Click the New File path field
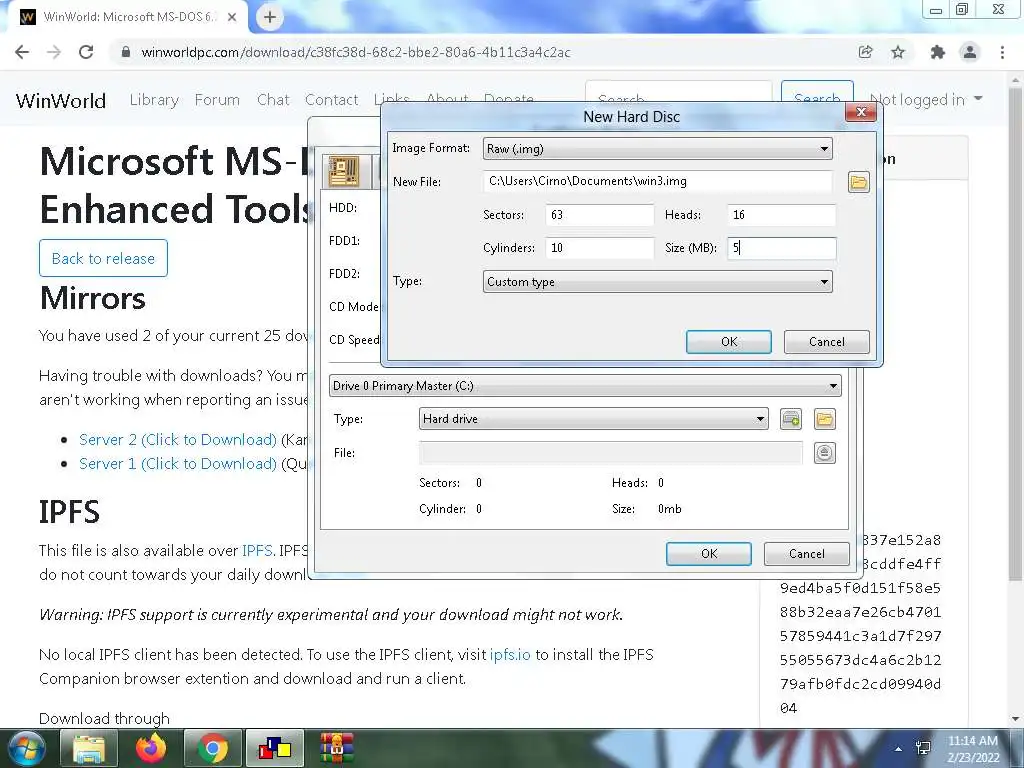Image resolution: width=1024 pixels, height=768 pixels. (658, 182)
